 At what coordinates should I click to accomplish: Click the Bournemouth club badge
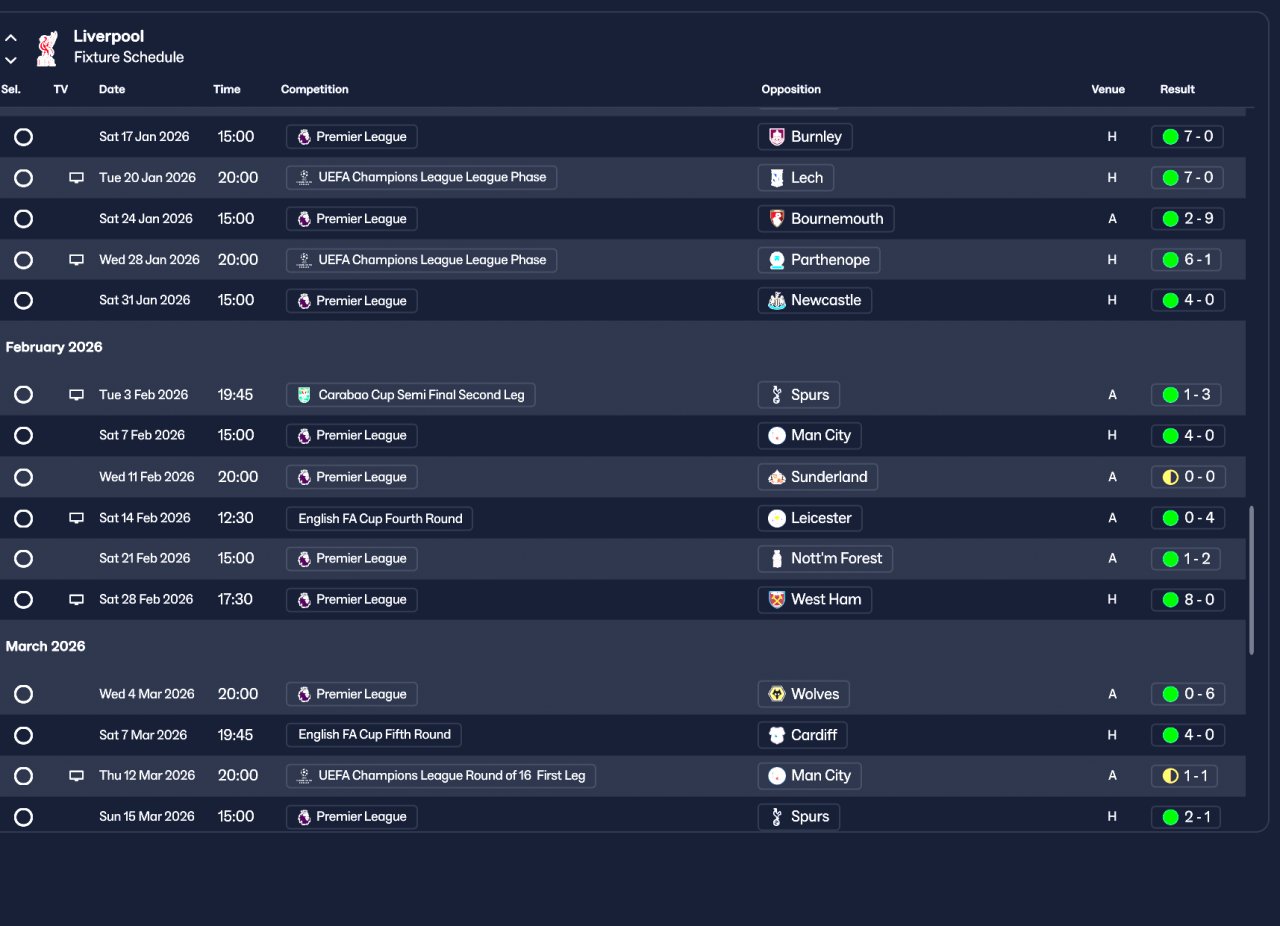pos(777,219)
